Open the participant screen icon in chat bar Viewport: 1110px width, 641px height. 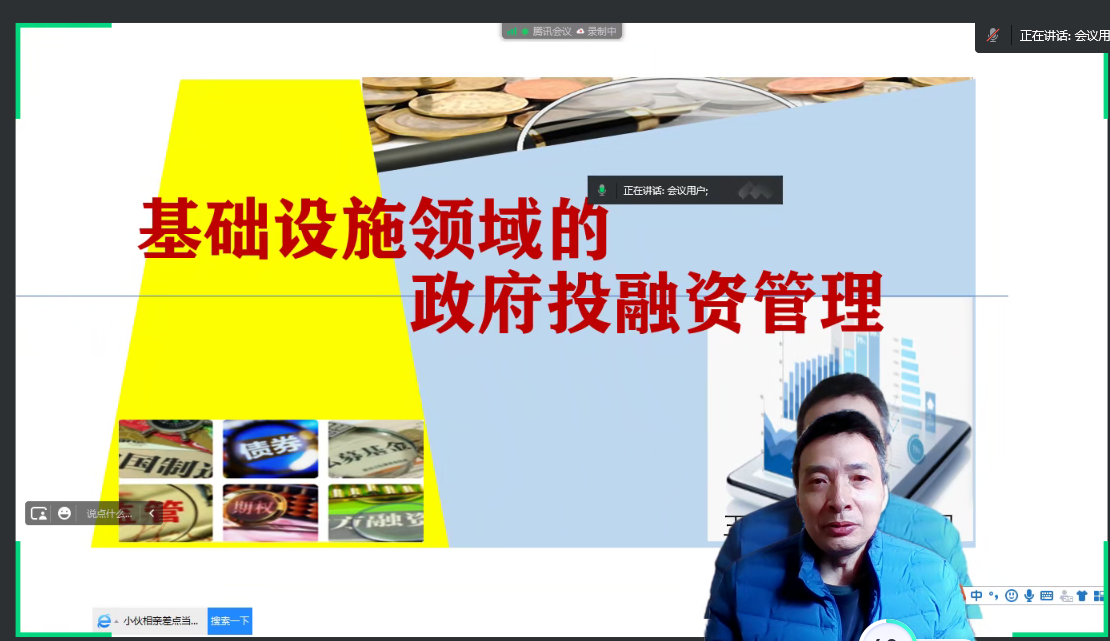pos(39,513)
